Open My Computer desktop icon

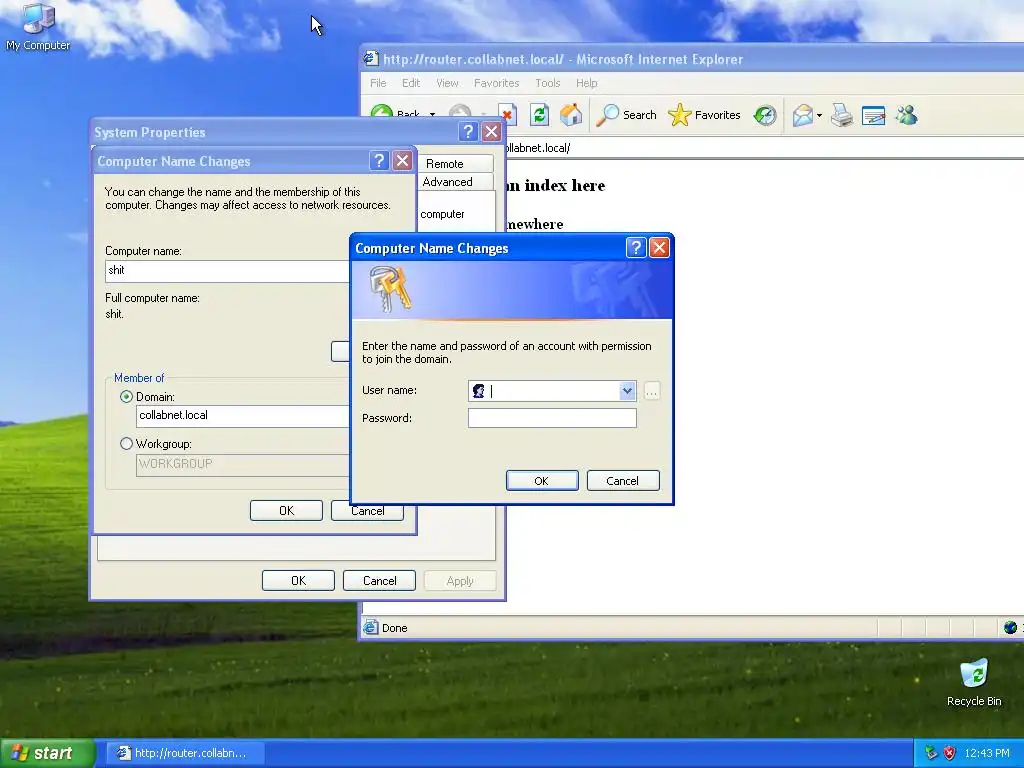[x=38, y=26]
